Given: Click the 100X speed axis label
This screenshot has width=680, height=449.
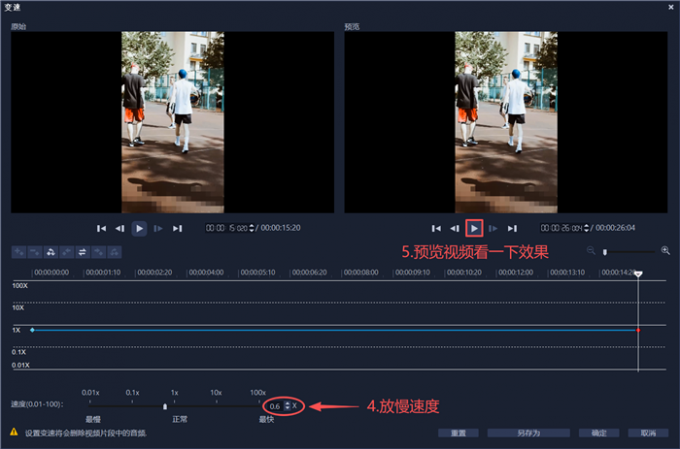Looking at the screenshot, I should pyautogui.click(x=20, y=285).
